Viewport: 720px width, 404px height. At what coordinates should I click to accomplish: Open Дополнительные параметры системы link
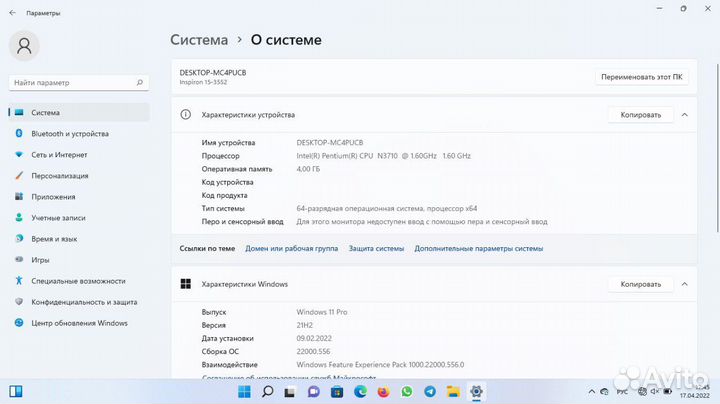(478, 248)
